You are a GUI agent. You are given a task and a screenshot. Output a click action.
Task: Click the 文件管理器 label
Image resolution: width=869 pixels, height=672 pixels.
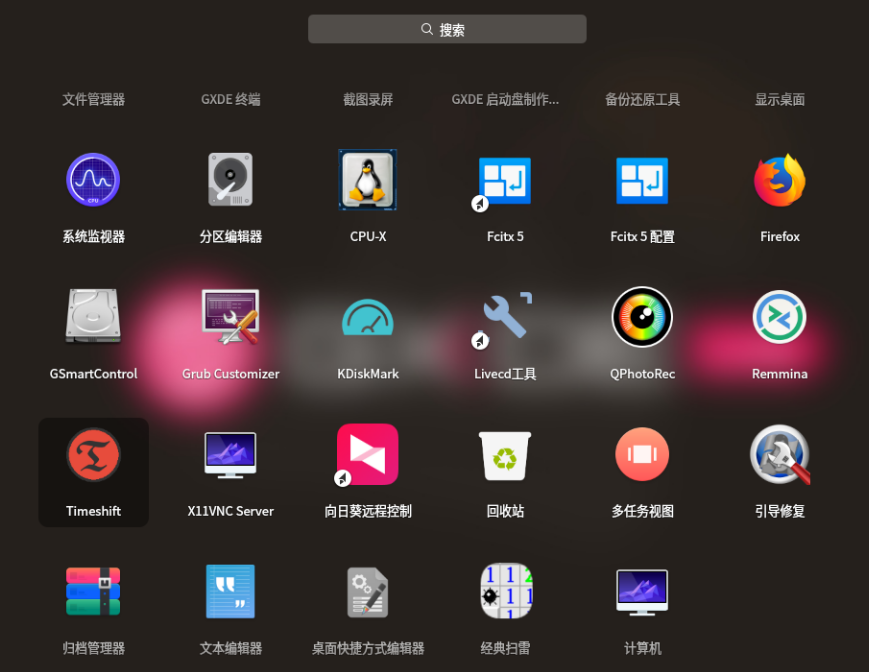pyautogui.click(x=93, y=100)
